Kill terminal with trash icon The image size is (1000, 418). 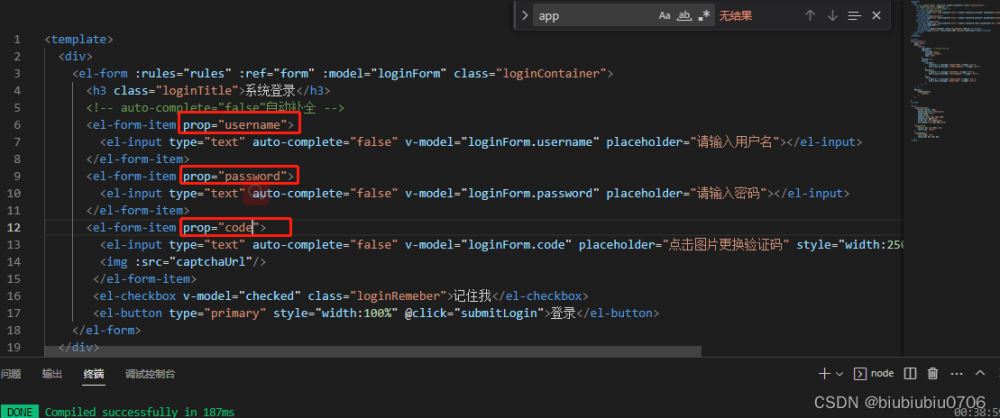pos(932,373)
